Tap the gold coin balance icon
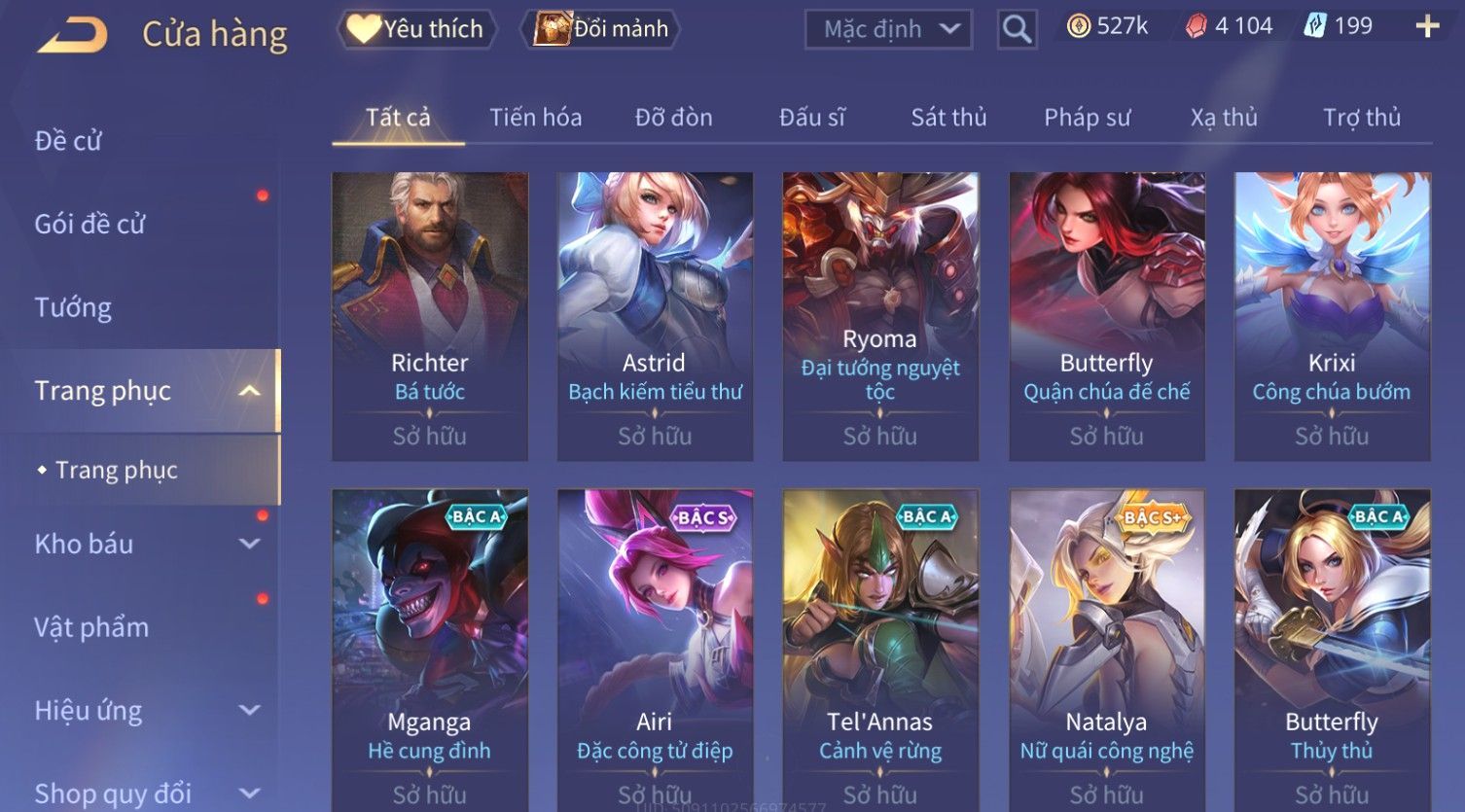This screenshot has height=812, width=1465. point(1078,26)
